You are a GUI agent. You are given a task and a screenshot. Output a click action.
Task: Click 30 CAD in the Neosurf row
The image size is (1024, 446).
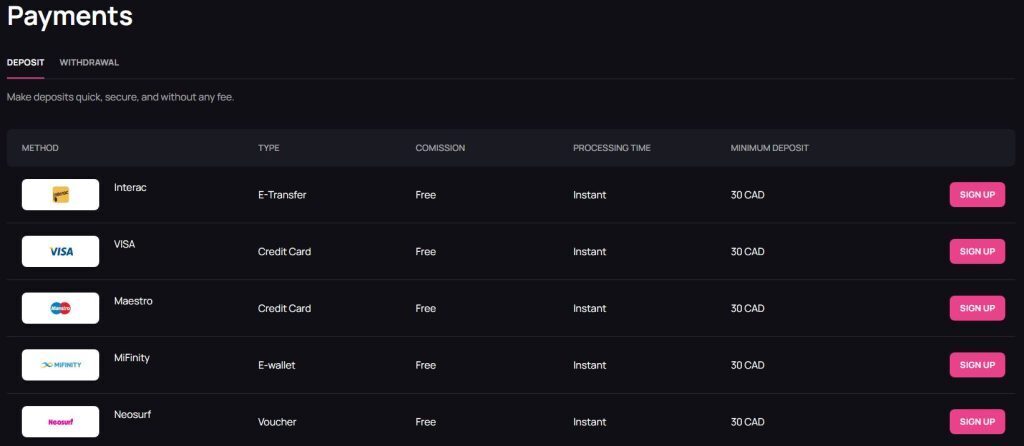tap(748, 422)
